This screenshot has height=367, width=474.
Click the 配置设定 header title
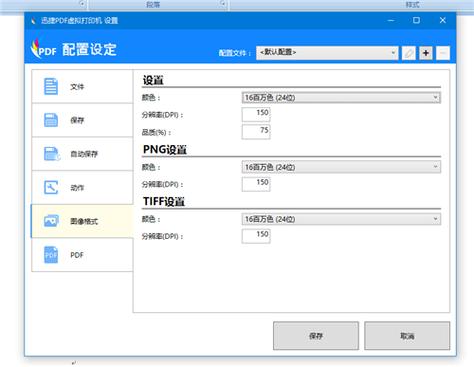tap(89, 49)
